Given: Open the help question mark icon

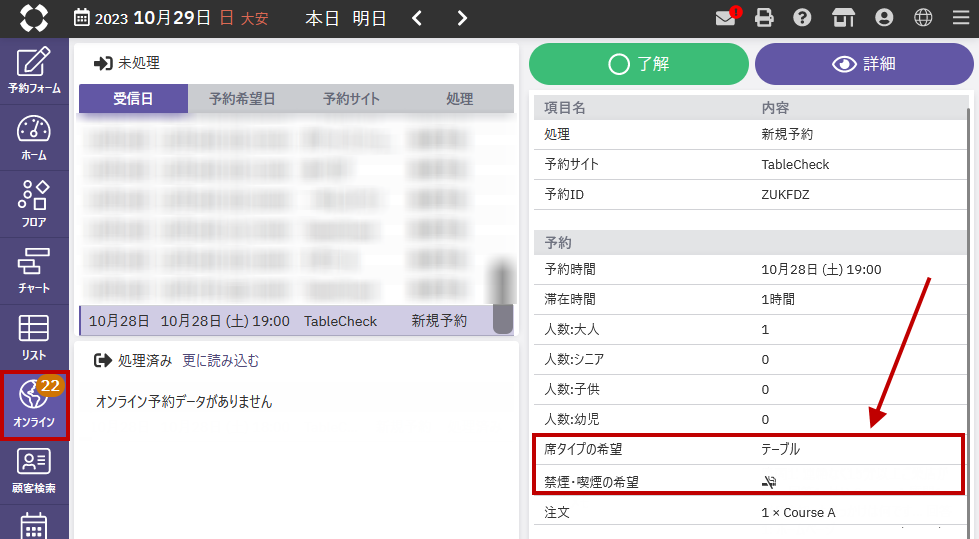Looking at the screenshot, I should point(802,18).
